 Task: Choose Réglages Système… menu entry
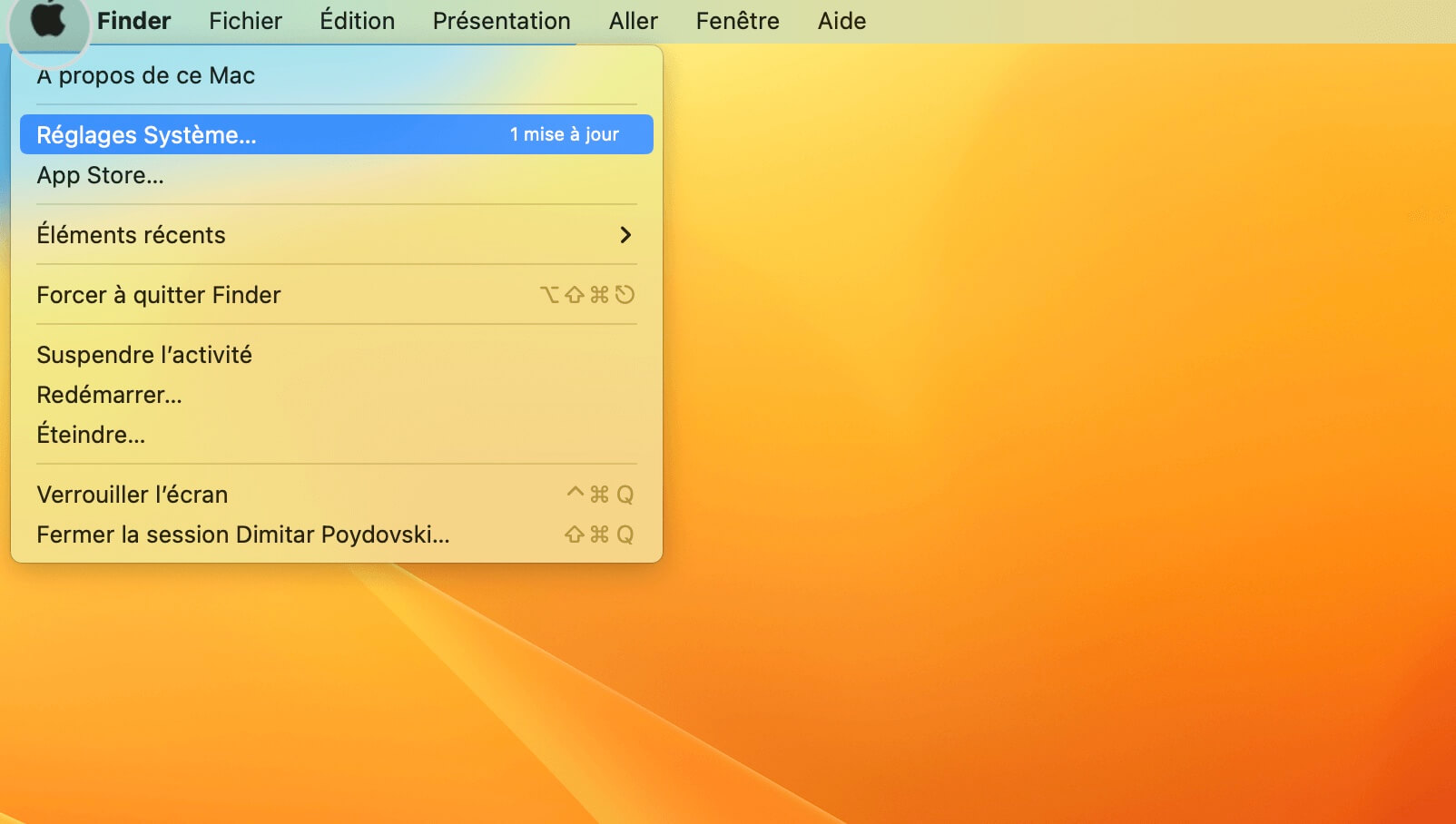[x=336, y=134]
